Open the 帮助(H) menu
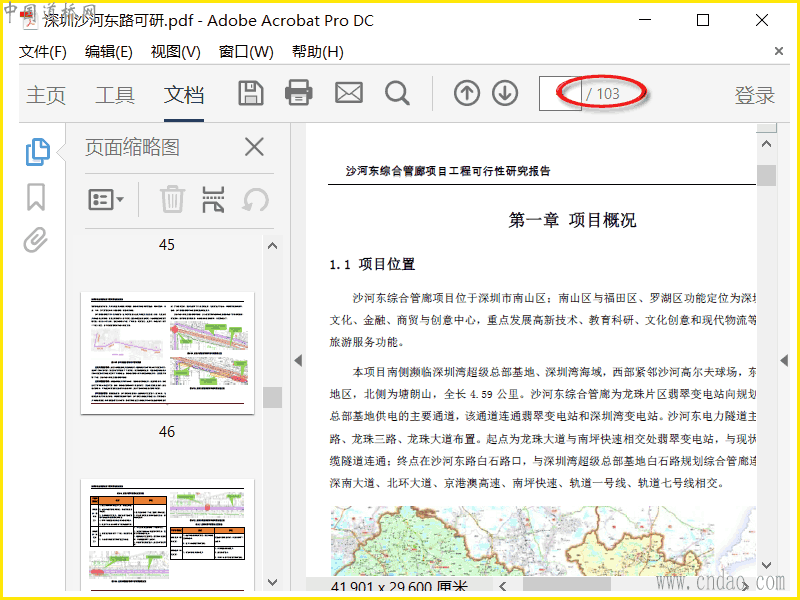This screenshot has height=600, width=800. pos(317,52)
